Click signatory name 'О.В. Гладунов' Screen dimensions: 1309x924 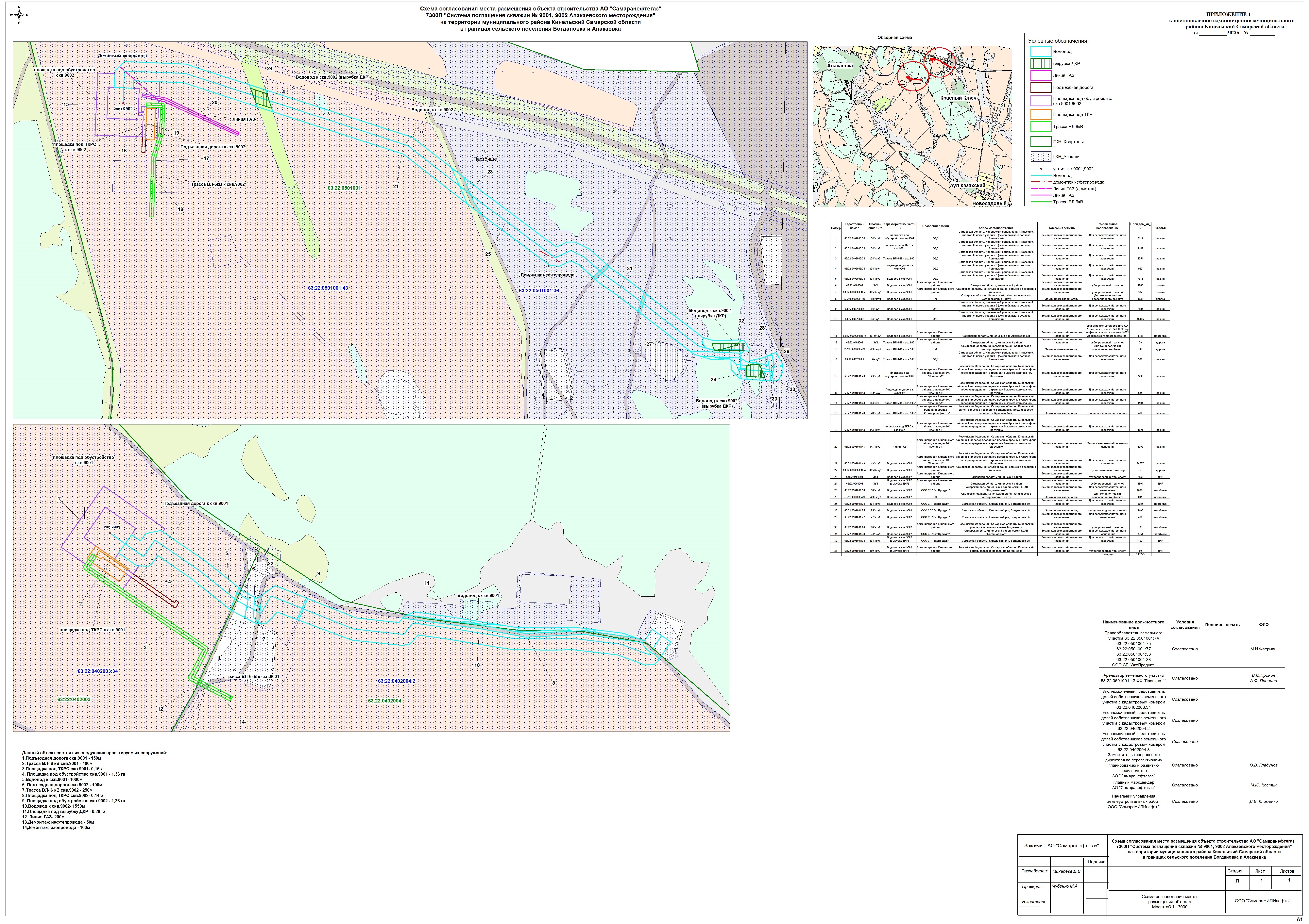pyautogui.click(x=1263, y=766)
